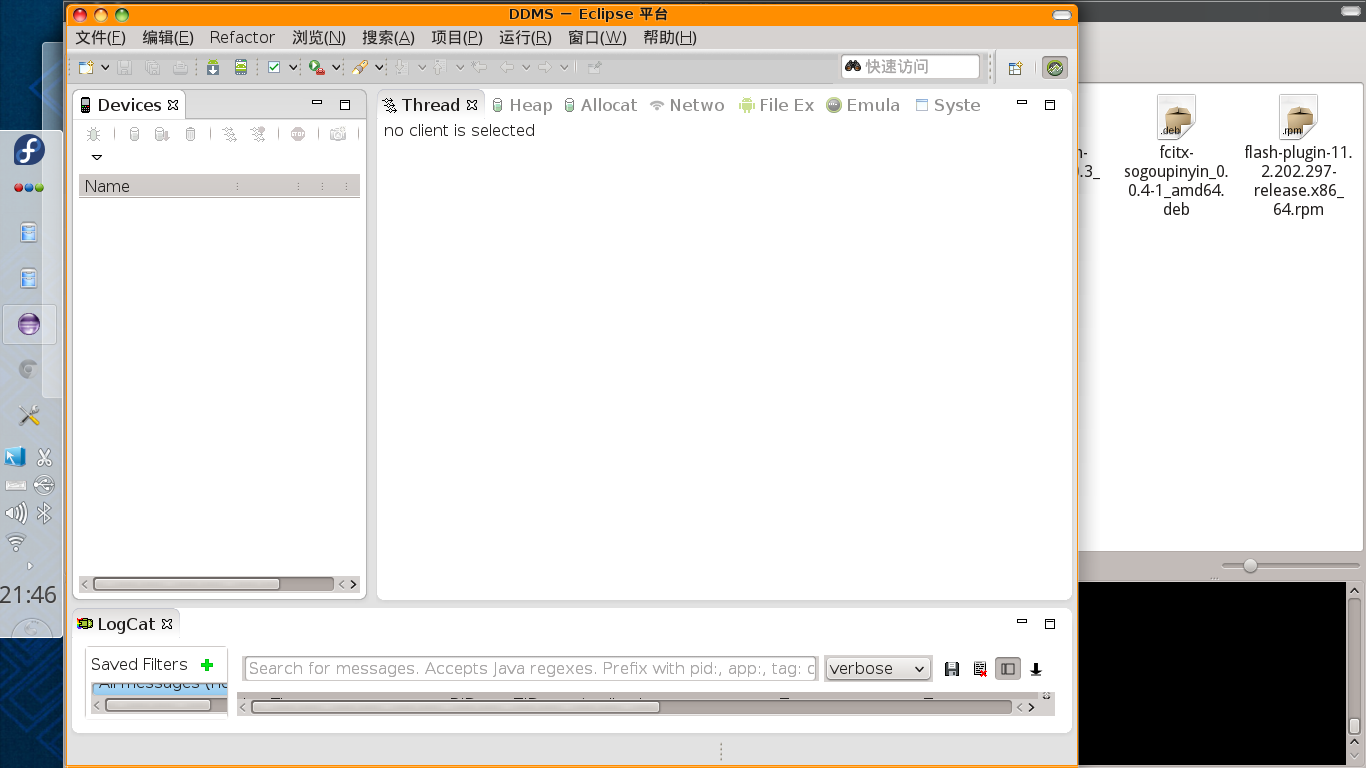Click the Cause GC trash icon

(x=190, y=134)
